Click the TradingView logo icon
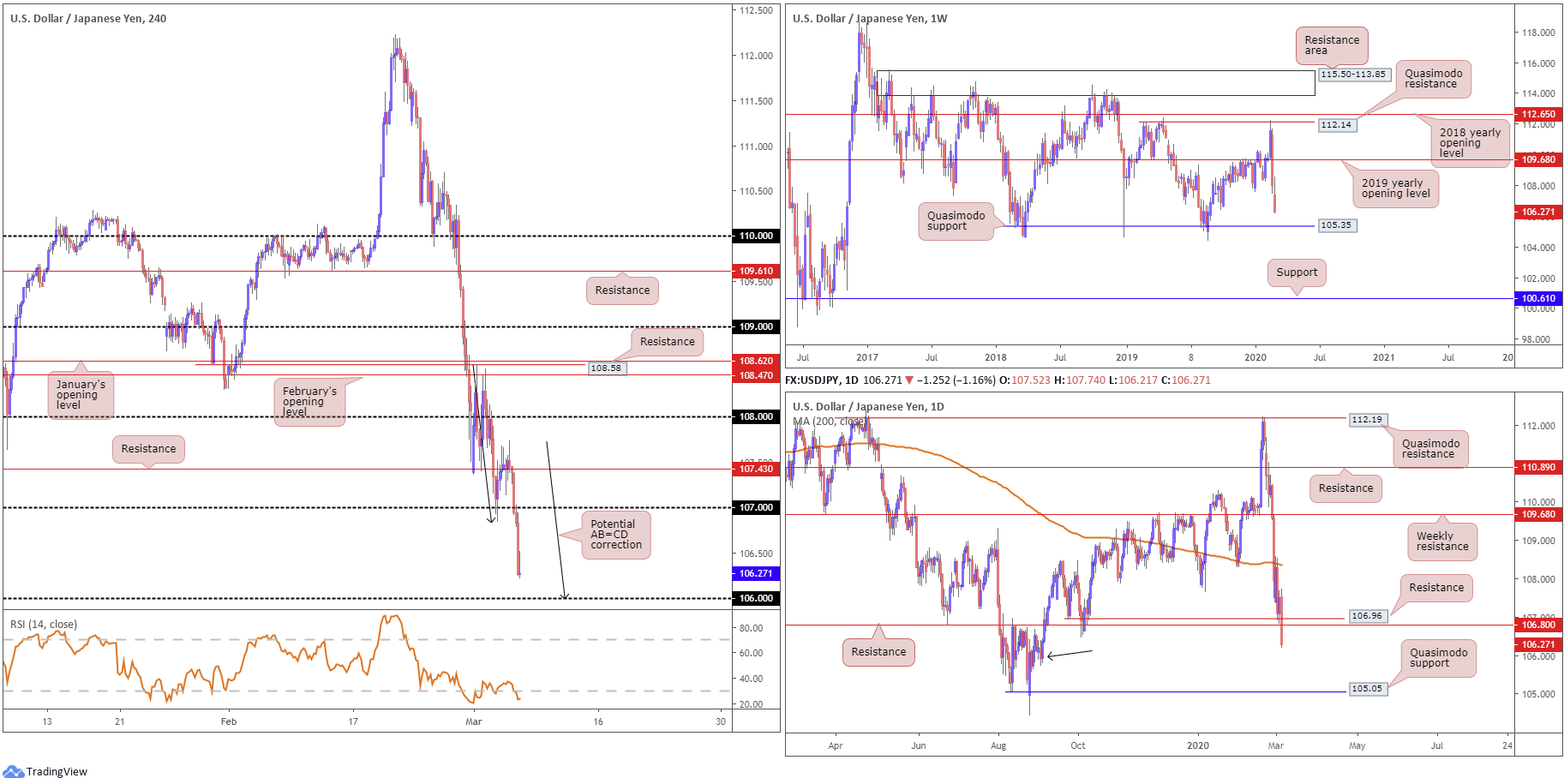 (x=13, y=771)
